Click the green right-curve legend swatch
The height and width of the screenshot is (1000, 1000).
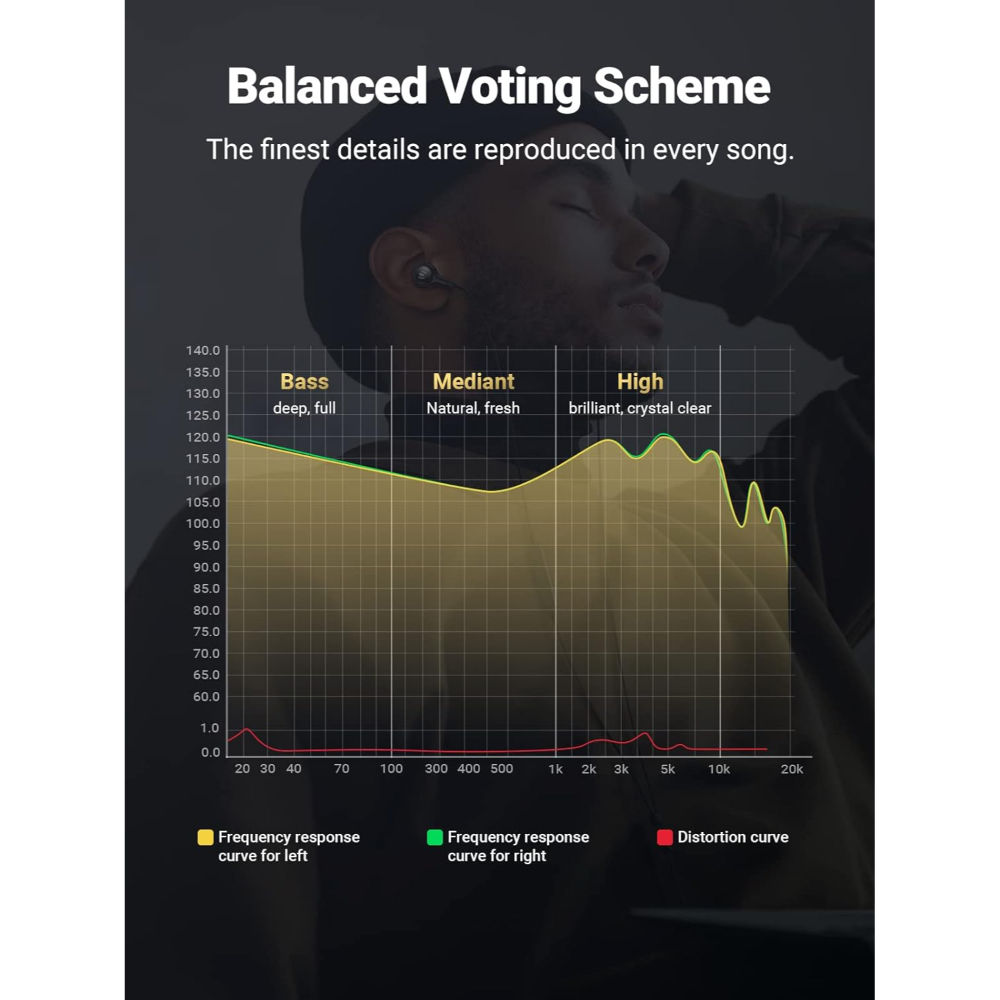coord(434,837)
